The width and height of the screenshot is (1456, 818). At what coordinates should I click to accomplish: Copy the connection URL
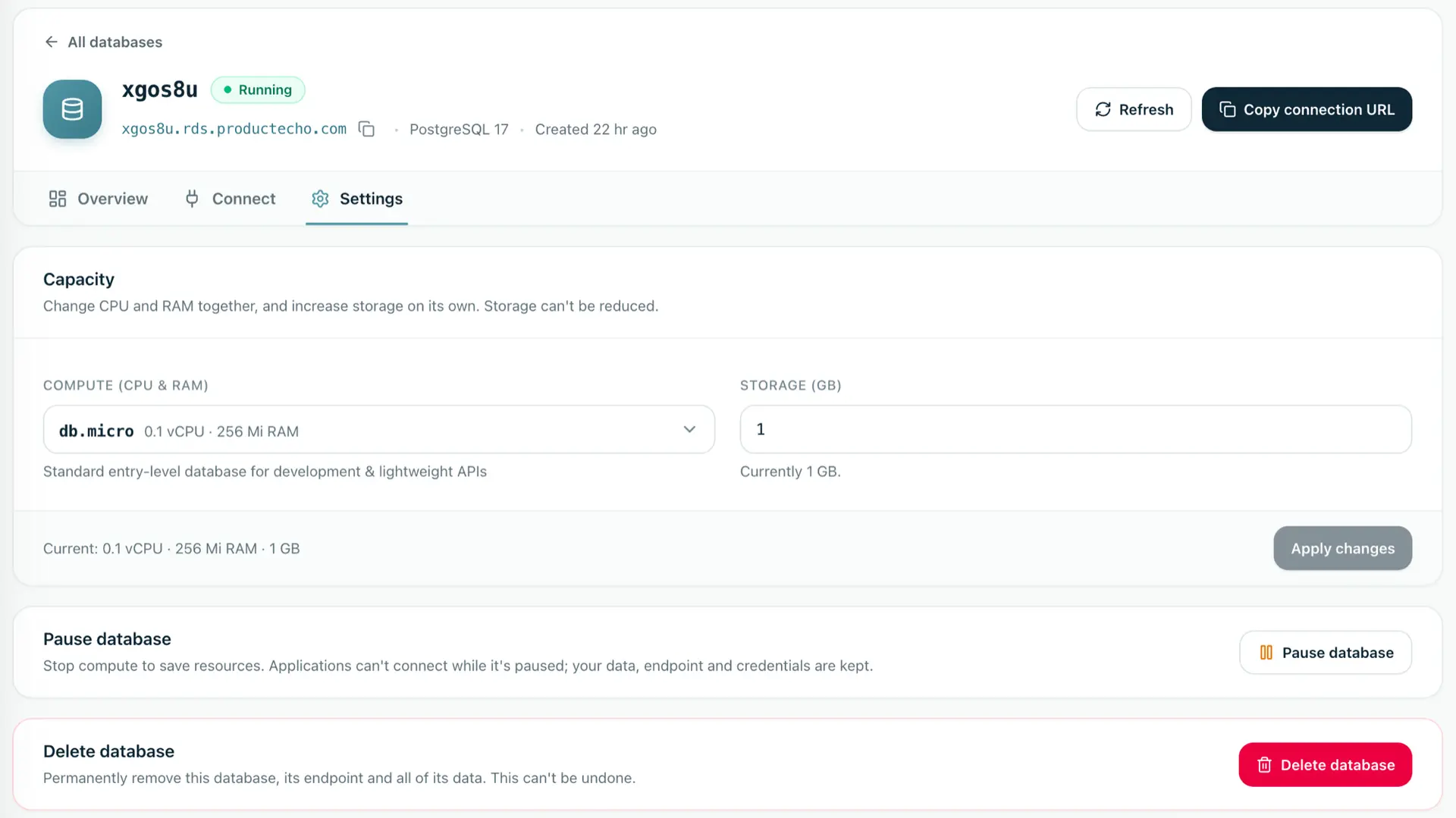click(1307, 109)
